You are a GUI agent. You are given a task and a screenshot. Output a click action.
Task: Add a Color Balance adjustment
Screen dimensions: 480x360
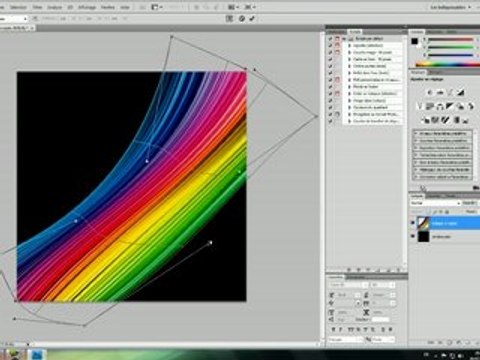[440, 106]
